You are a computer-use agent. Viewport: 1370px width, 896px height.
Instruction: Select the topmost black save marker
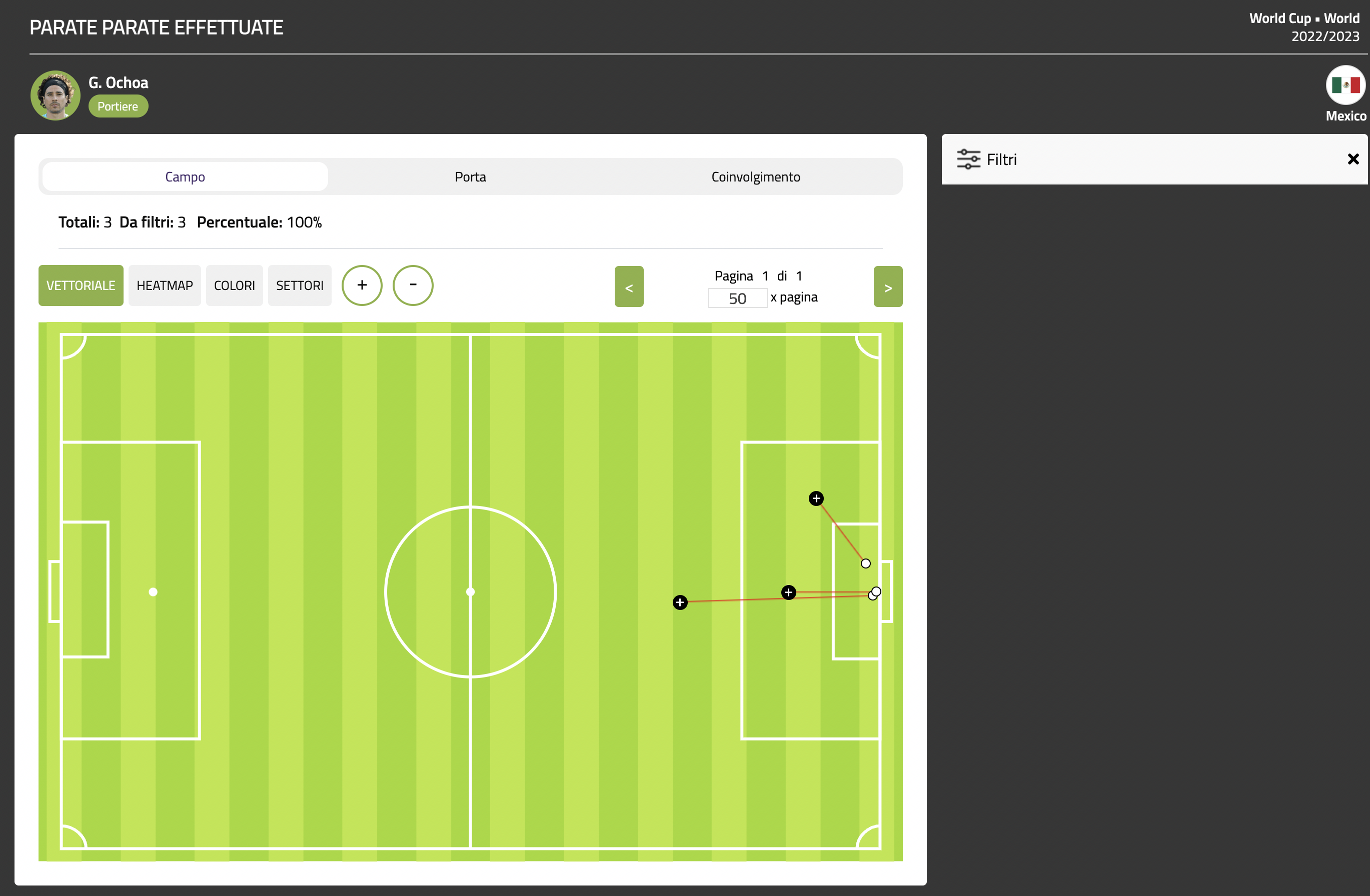pyautogui.click(x=816, y=498)
